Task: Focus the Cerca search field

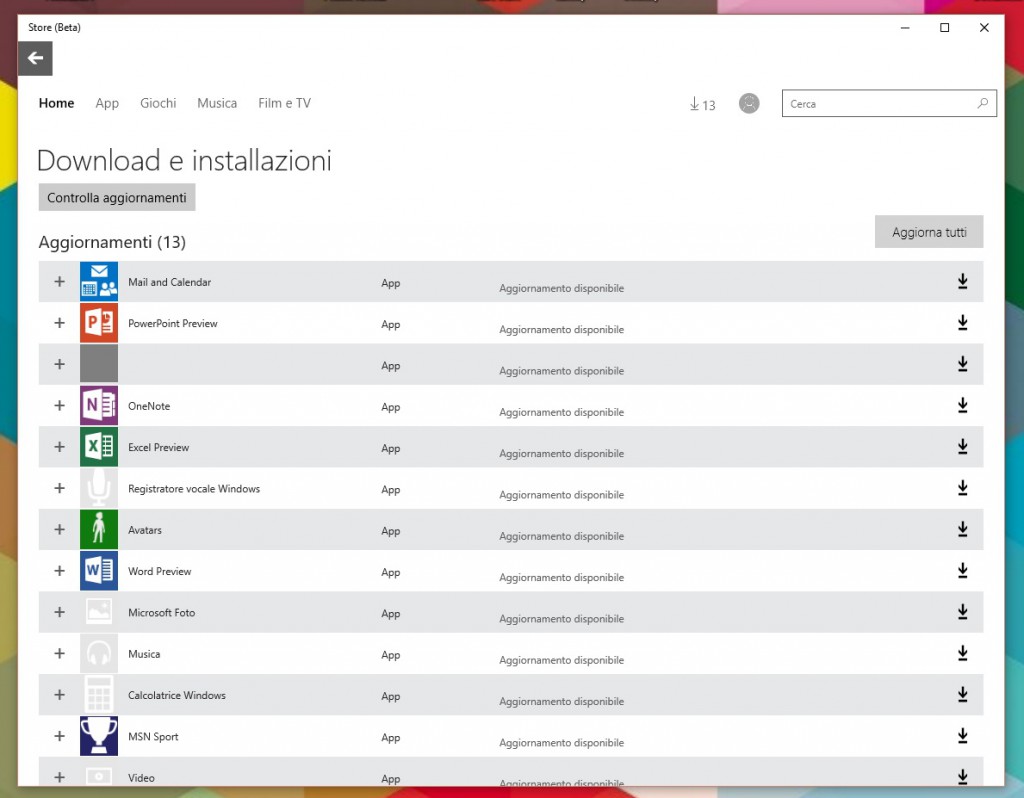Action: tap(889, 103)
